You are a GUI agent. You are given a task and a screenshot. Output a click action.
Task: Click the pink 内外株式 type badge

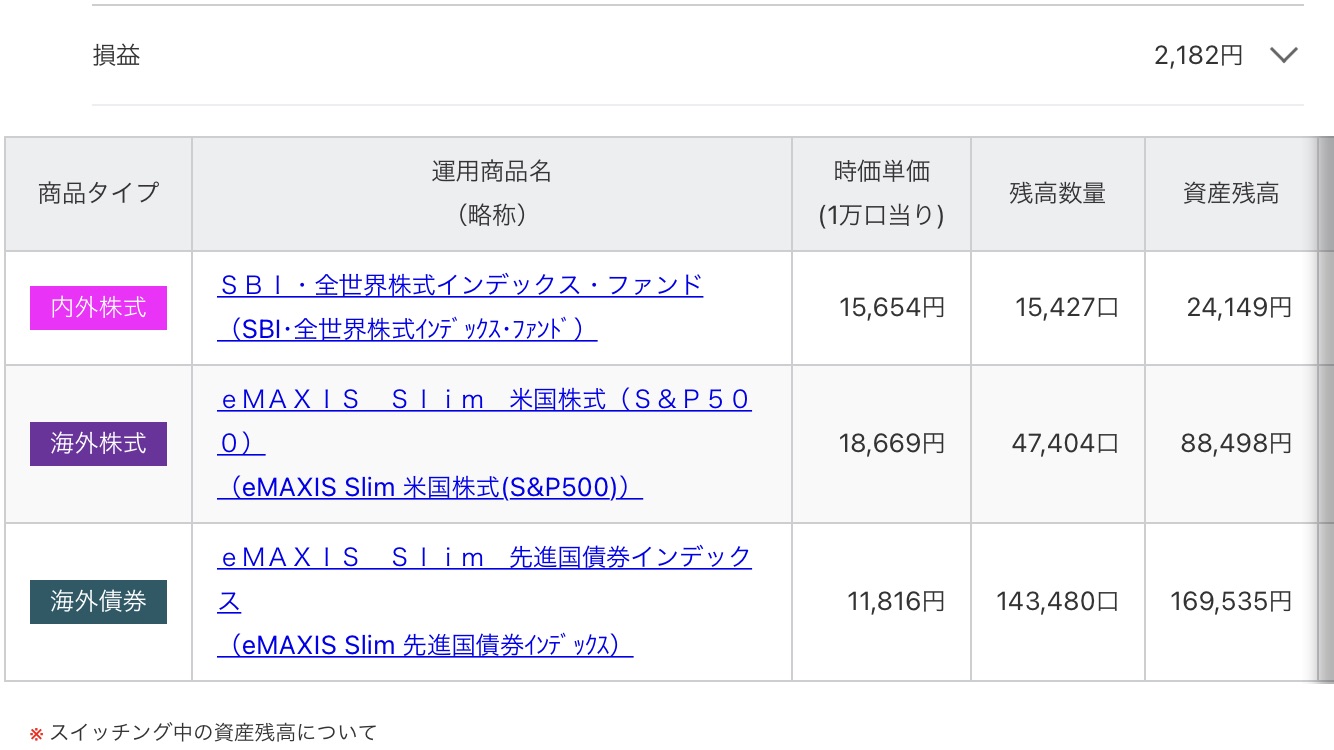coord(98,308)
